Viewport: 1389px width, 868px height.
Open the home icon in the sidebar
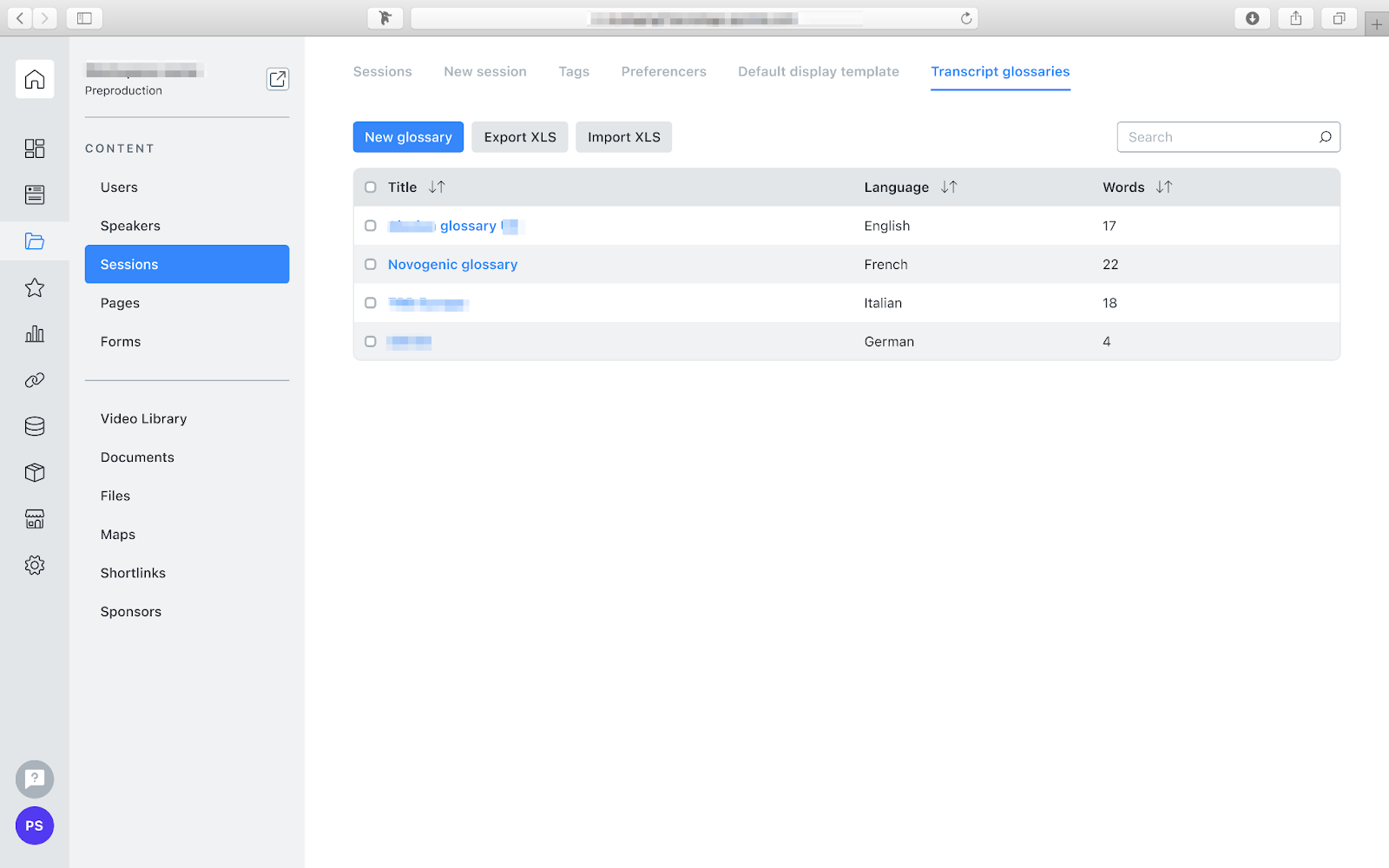coord(35,79)
